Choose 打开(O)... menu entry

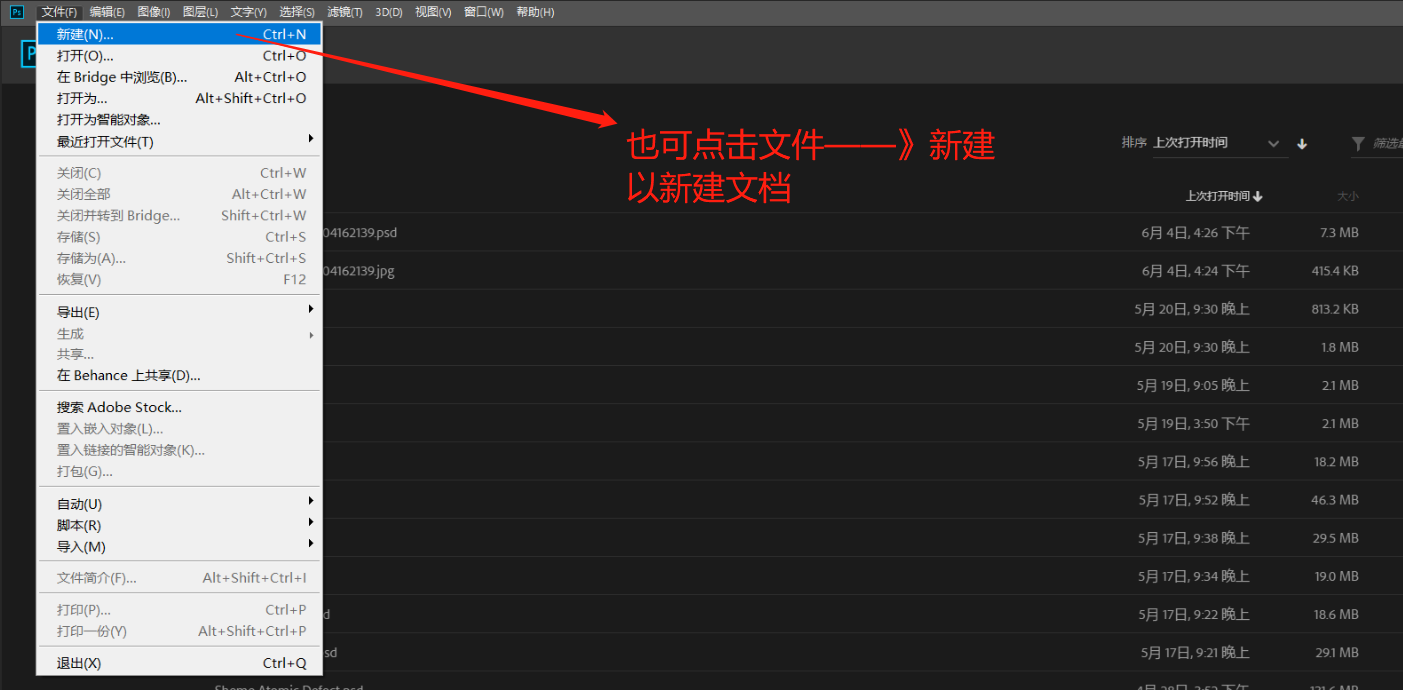tap(179, 56)
